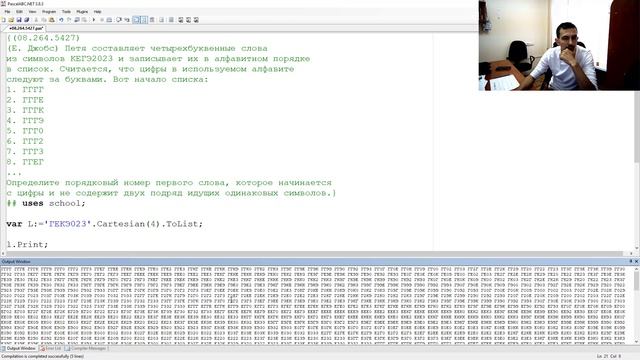Click the toolbar icon right of highlighted toggles

[152, 20]
